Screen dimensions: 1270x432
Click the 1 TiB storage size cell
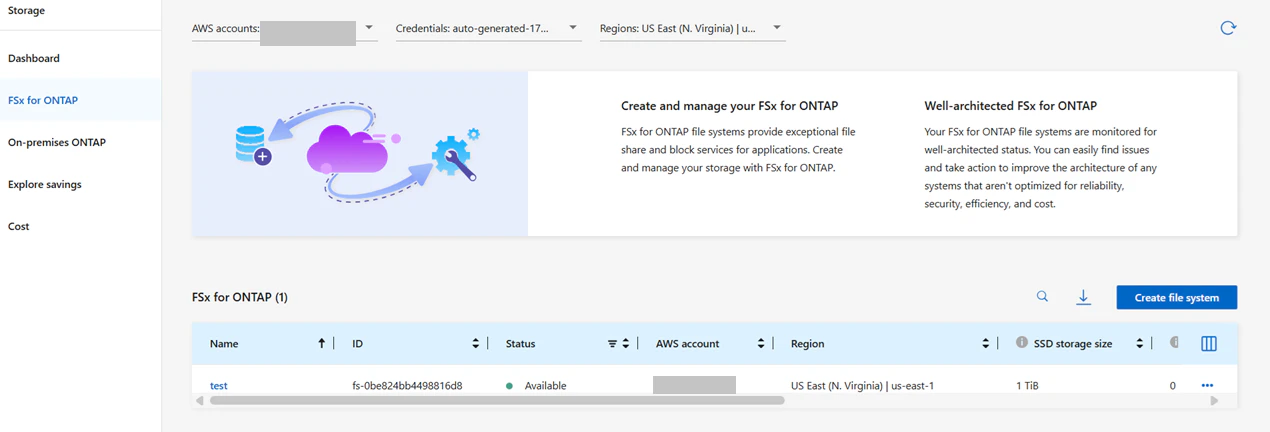point(1027,385)
